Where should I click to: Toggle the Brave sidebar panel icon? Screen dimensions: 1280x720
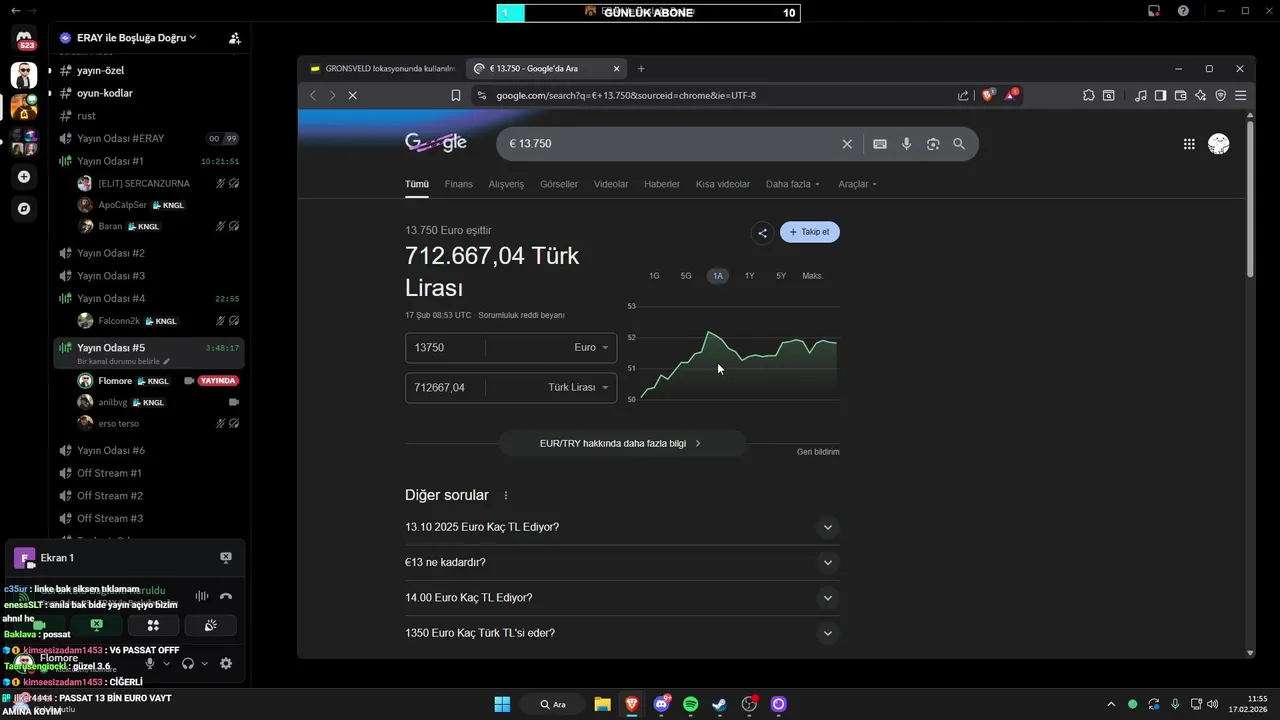point(1161,96)
